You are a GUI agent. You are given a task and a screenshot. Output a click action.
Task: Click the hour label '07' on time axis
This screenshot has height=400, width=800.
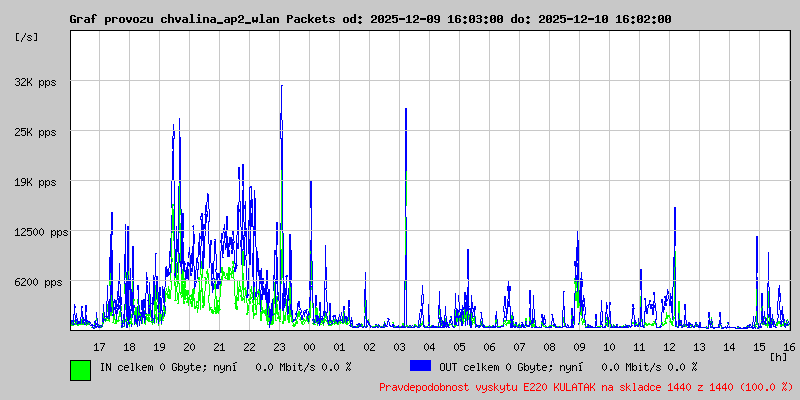519,347
